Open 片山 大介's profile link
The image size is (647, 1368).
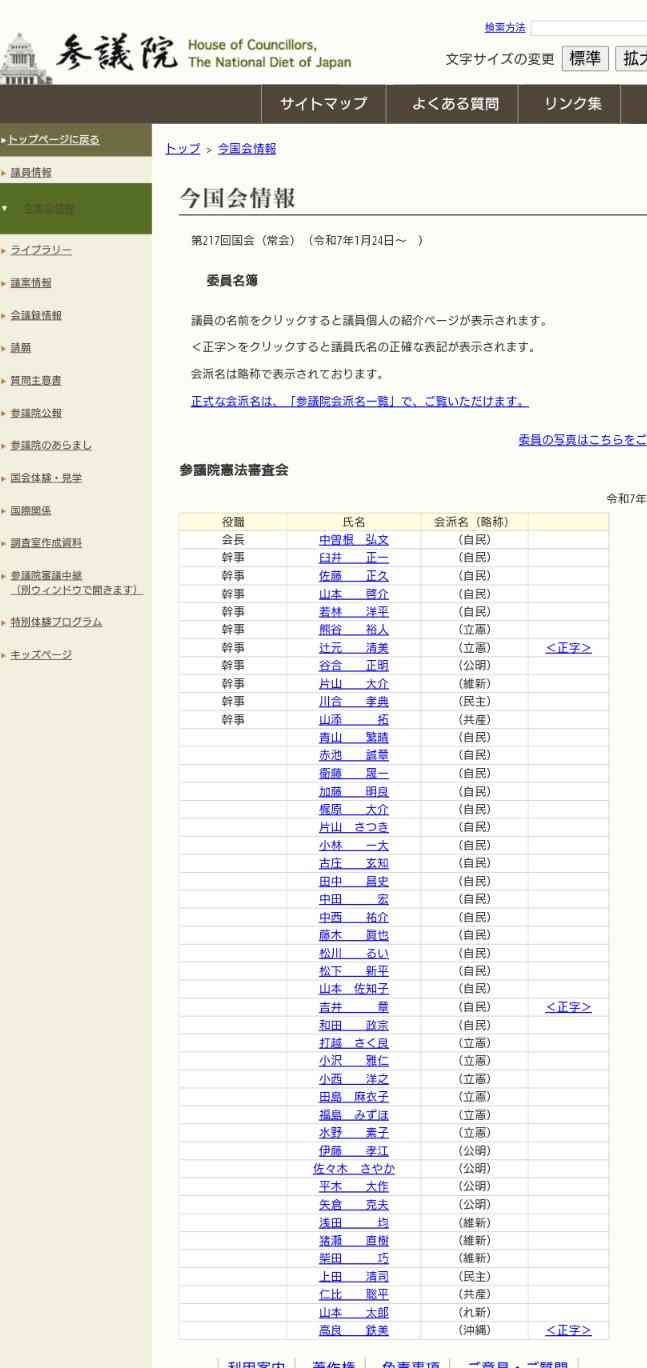(353, 684)
